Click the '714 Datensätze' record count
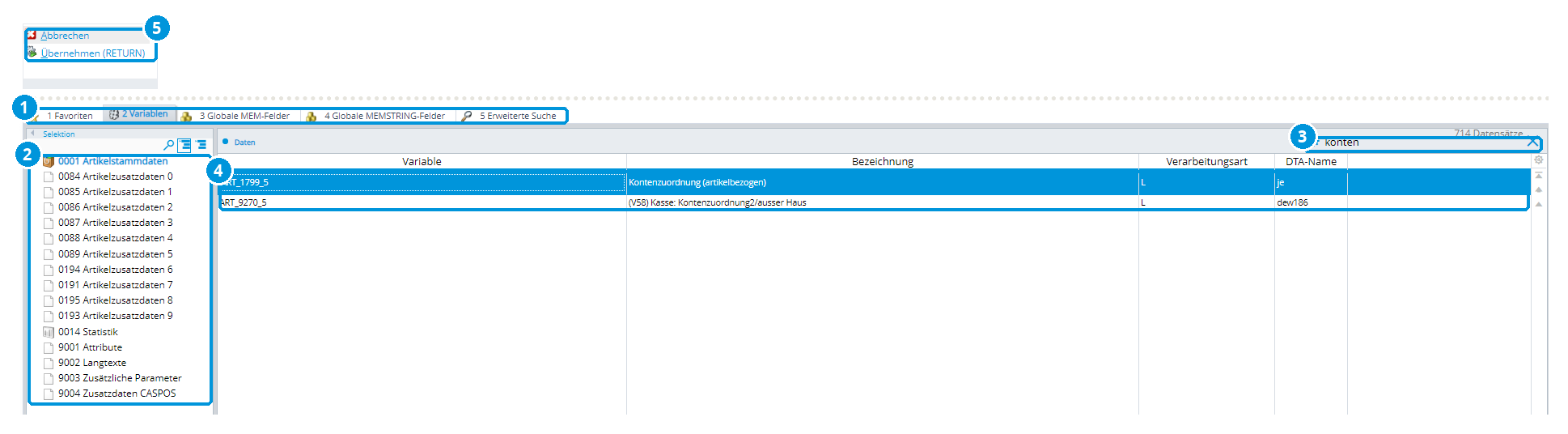The height and width of the screenshot is (434, 1568). [1488, 133]
